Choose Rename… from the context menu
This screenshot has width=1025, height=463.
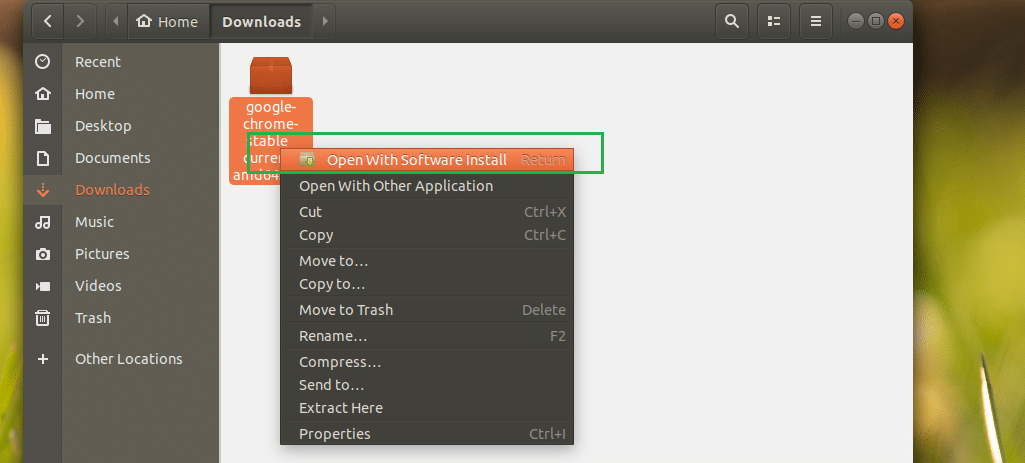click(x=427, y=336)
